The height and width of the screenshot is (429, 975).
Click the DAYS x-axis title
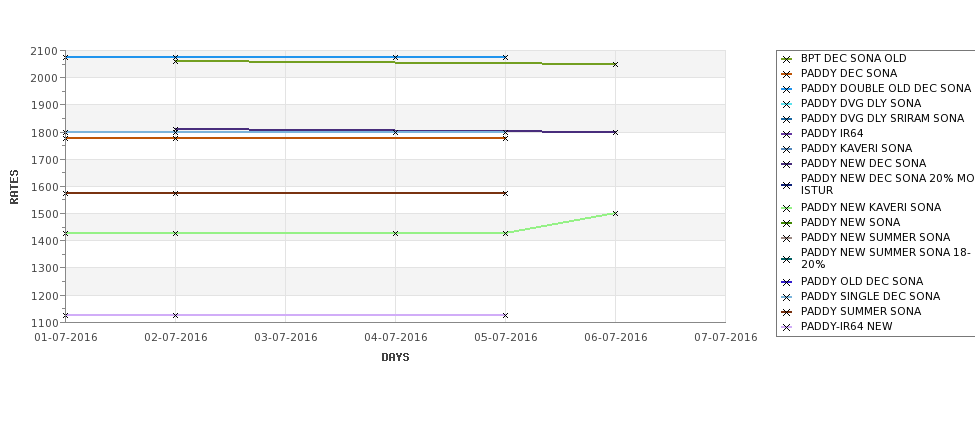point(395,357)
